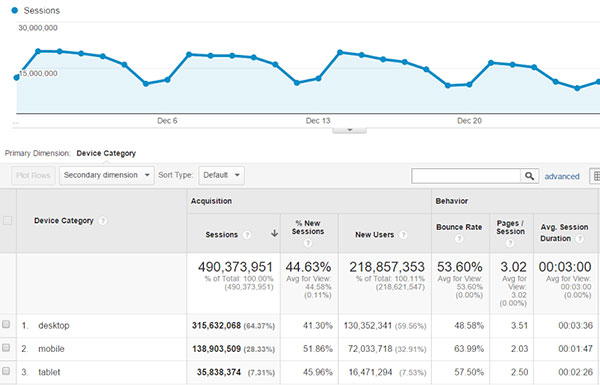Check the desktop row checkbox

pyautogui.click(x=6, y=324)
